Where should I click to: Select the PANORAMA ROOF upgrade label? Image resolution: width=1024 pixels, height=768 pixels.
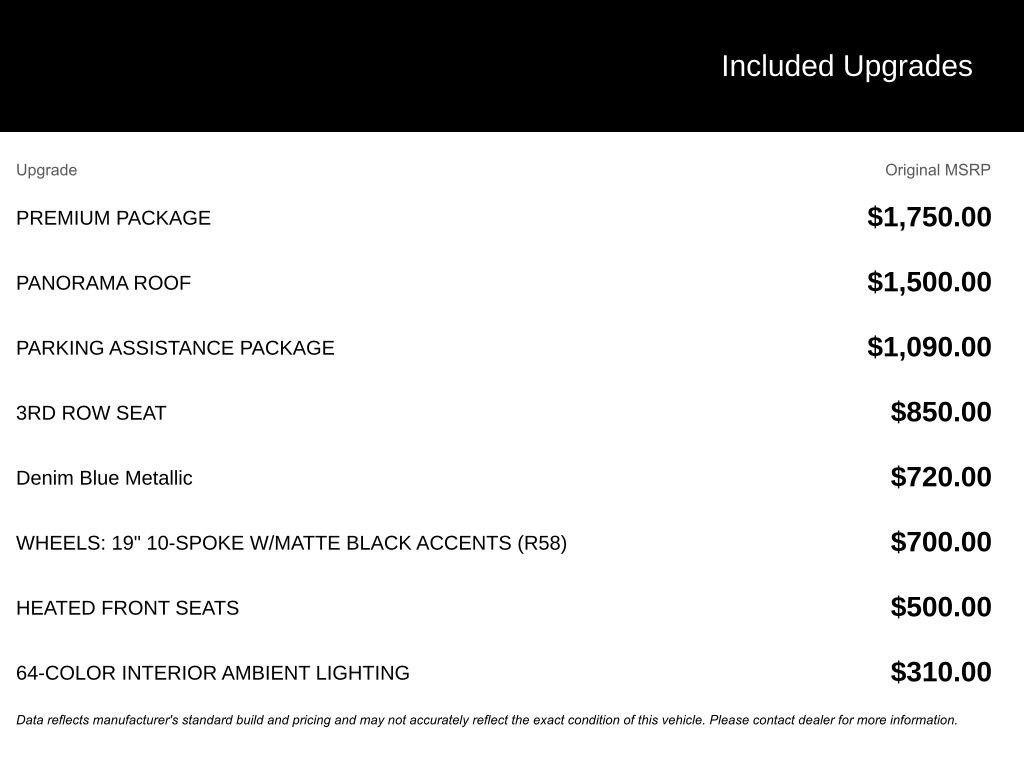click(103, 283)
